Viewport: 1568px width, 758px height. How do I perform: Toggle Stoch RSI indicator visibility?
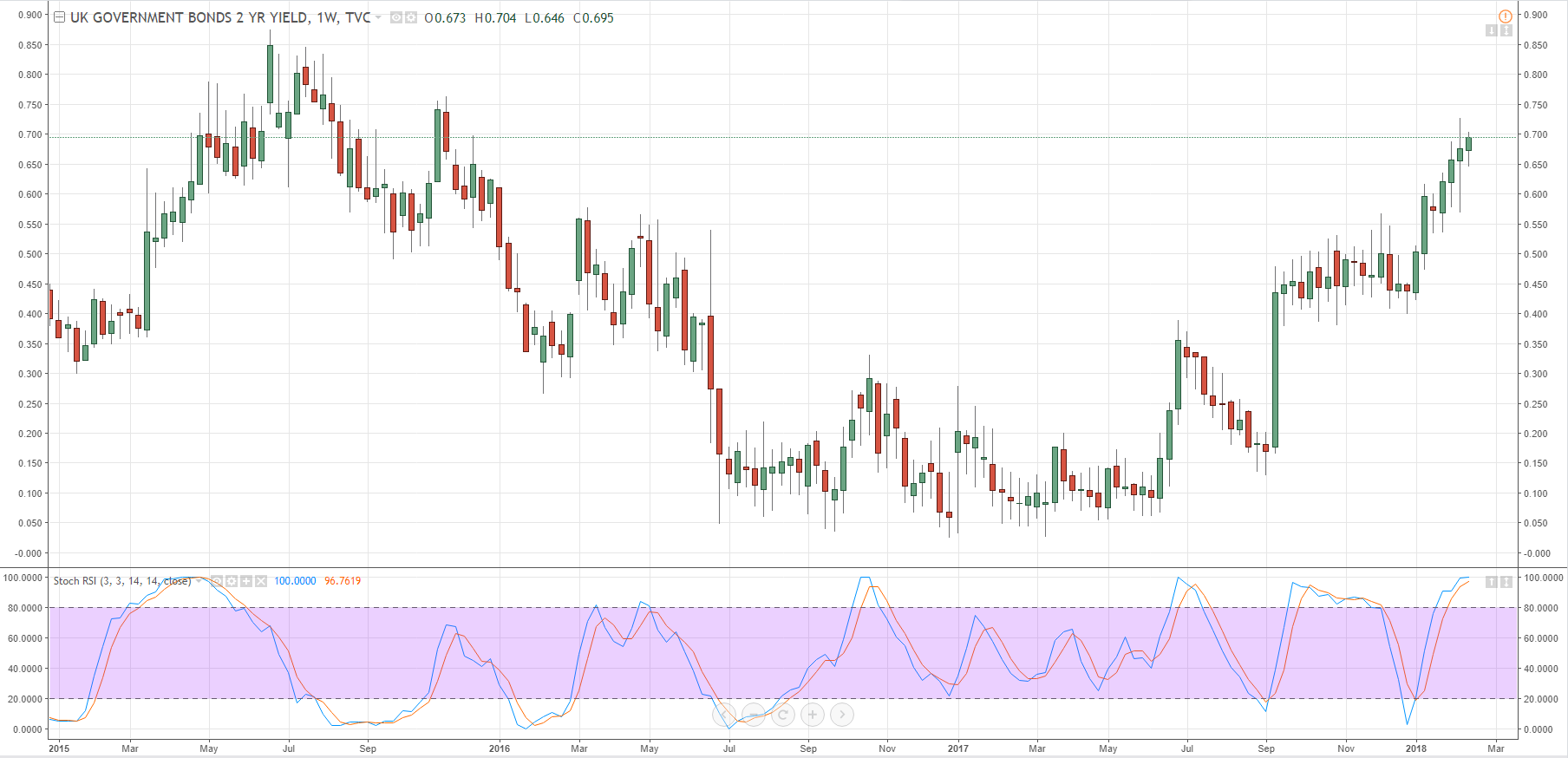(x=217, y=581)
